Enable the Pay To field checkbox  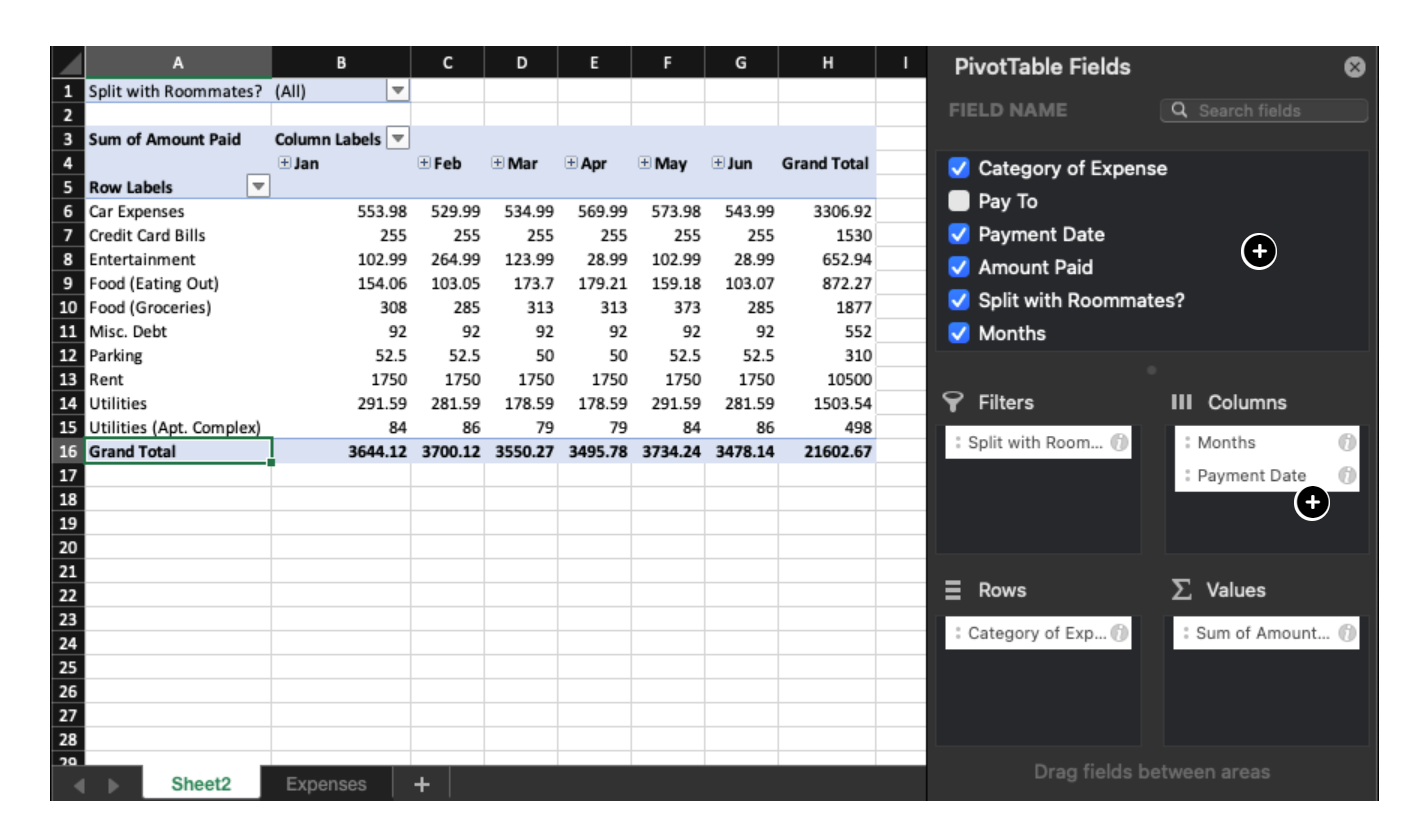point(959,201)
